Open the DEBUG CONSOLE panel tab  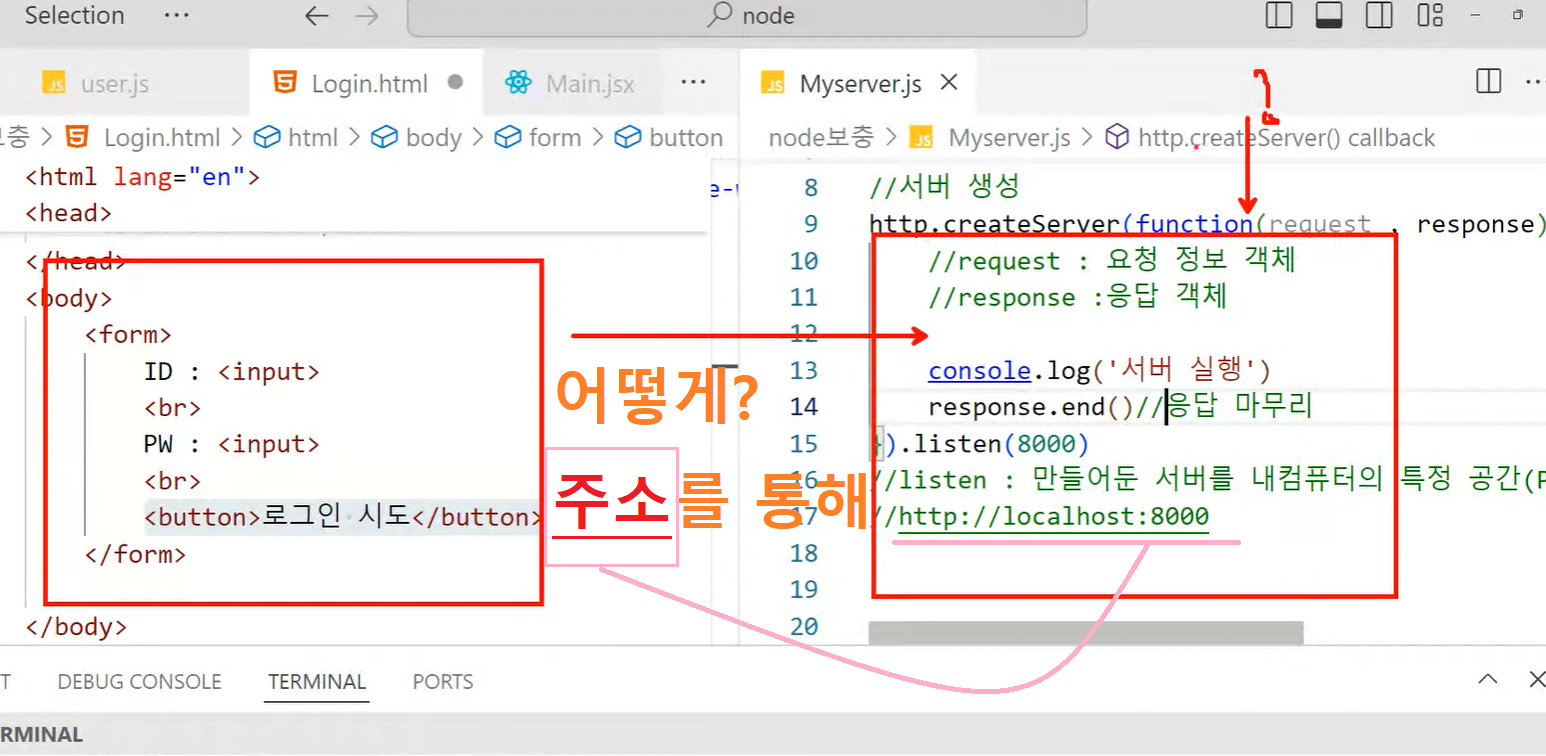click(139, 682)
